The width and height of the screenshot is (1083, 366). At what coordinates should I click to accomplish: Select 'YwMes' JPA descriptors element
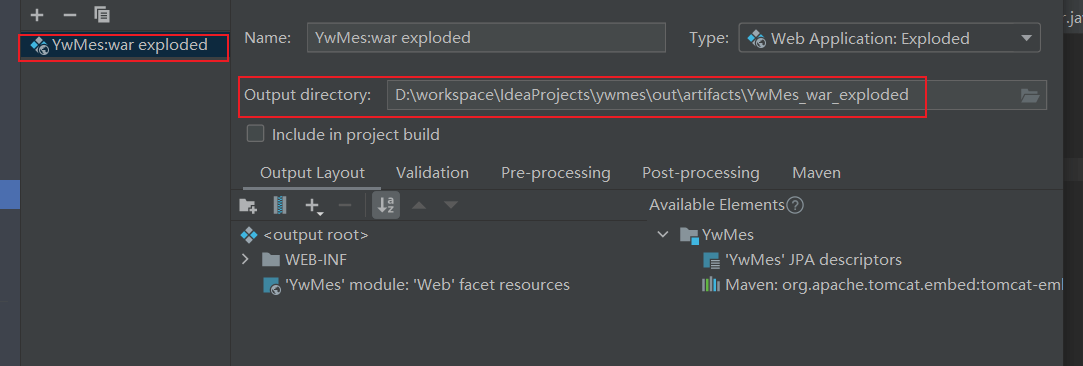pos(802,260)
